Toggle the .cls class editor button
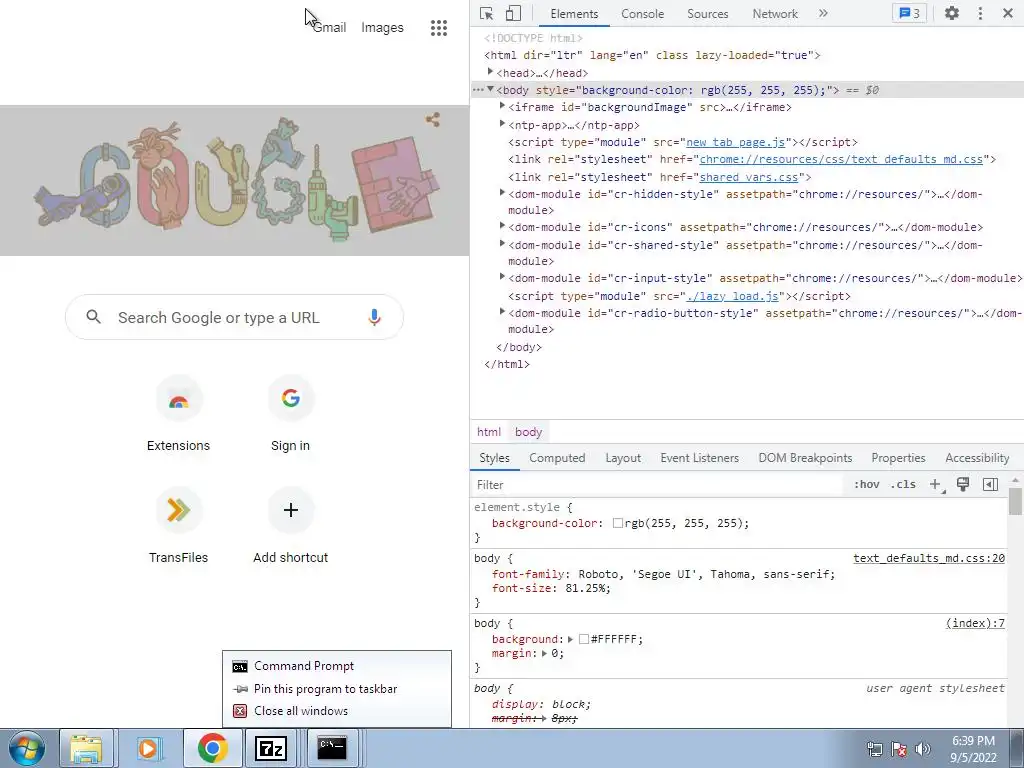The image size is (1024, 768). (x=904, y=485)
